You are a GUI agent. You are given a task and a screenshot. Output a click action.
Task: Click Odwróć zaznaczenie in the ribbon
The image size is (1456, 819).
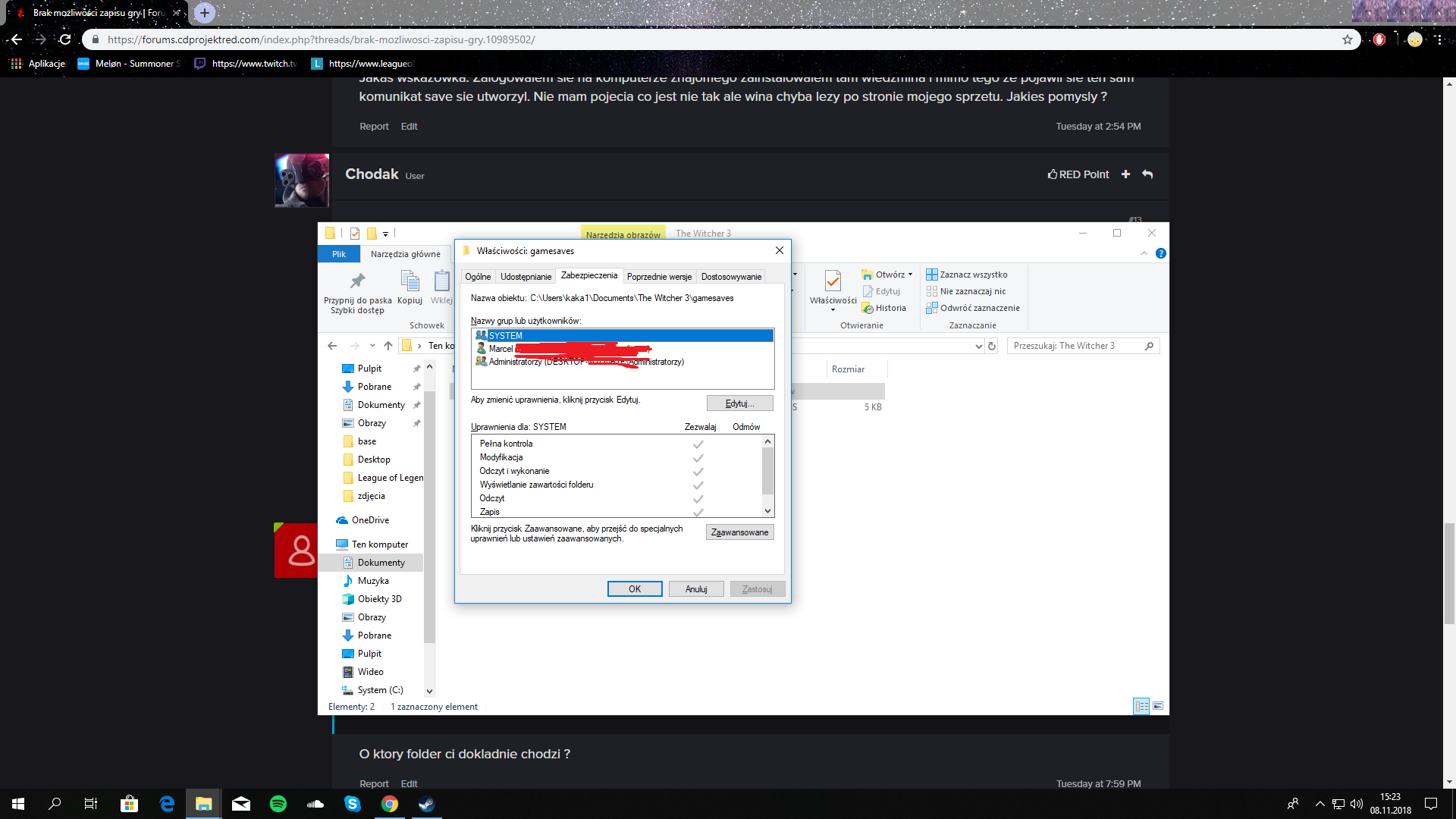pyautogui.click(x=973, y=308)
